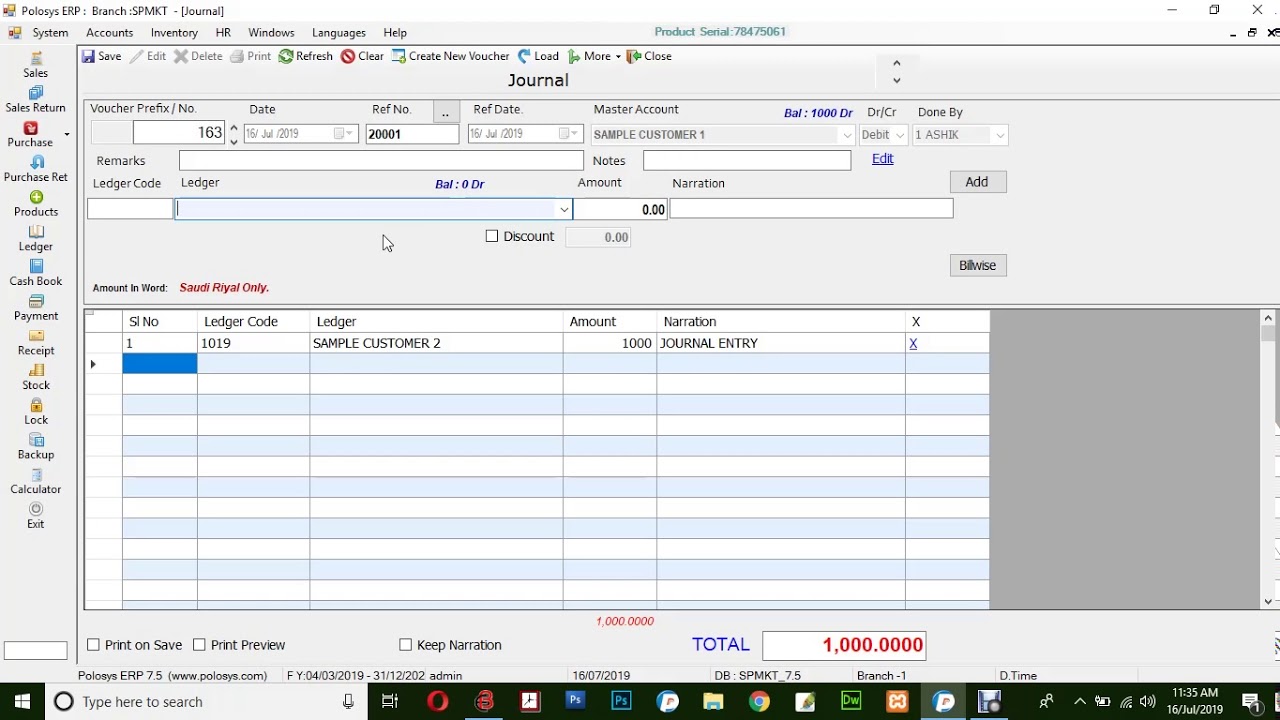Click the grid scrollbar down arrow
The height and width of the screenshot is (720, 1280).
tap(1268, 601)
